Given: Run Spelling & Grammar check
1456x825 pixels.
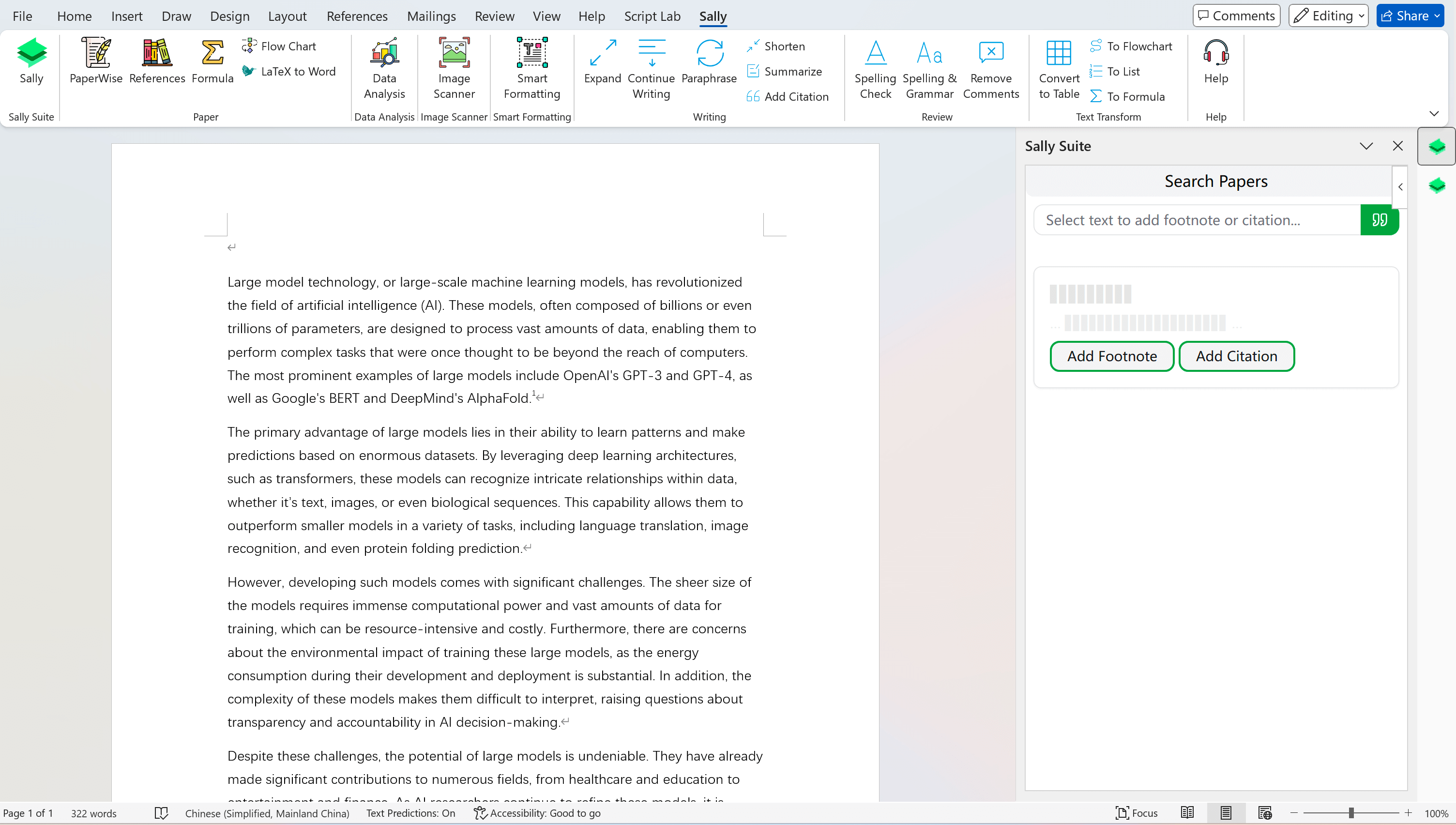Looking at the screenshot, I should click(x=929, y=69).
